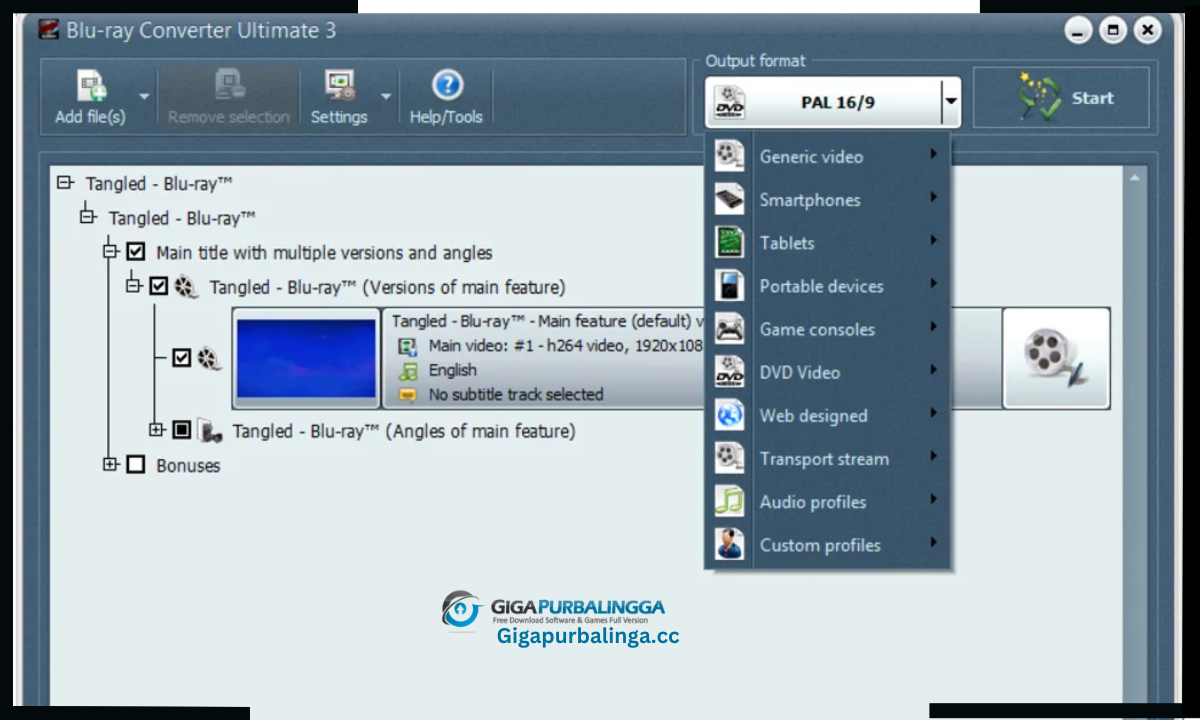The width and height of the screenshot is (1200, 720).
Task: Click the Add file(s) icon
Action: (x=92, y=85)
